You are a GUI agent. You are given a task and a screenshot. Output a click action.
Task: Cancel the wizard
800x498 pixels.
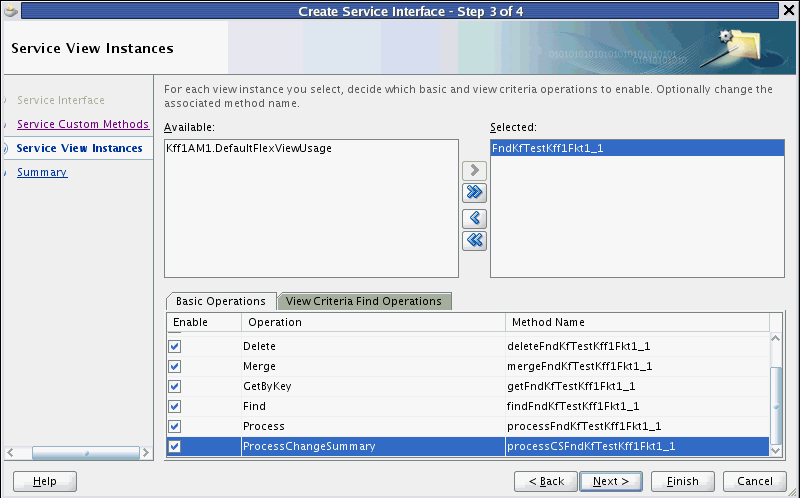tap(755, 481)
